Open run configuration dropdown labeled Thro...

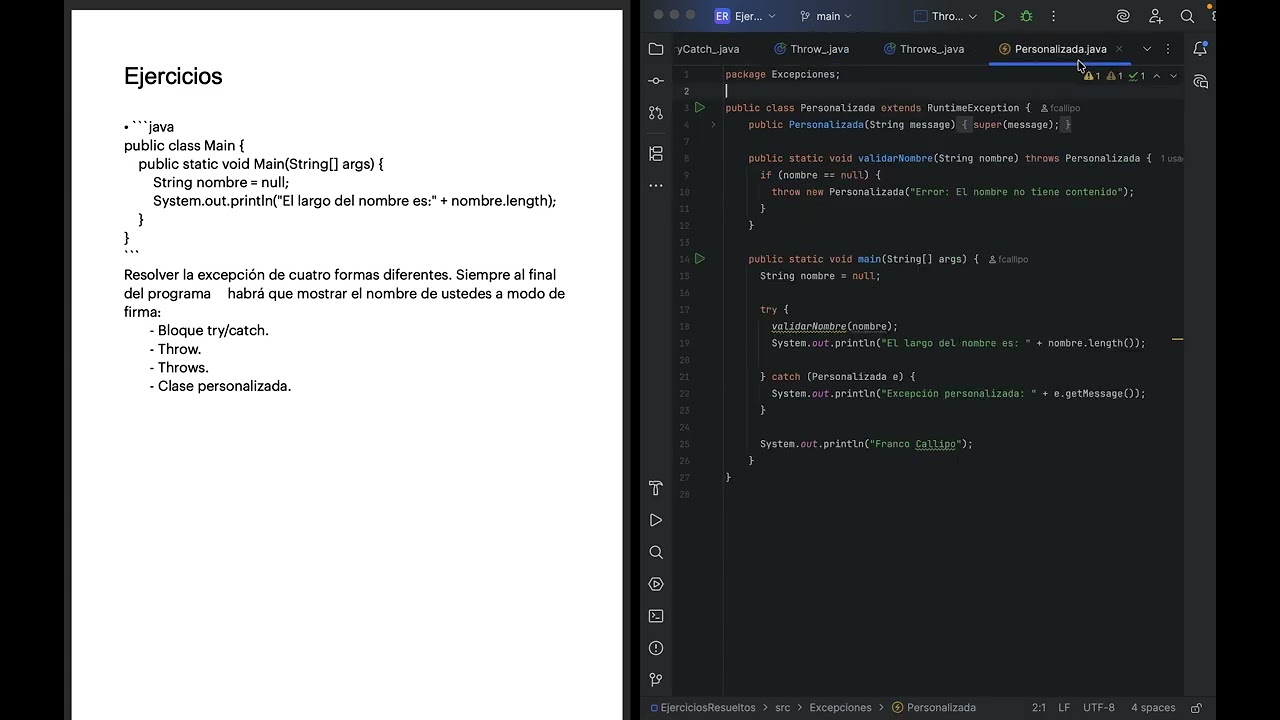click(x=946, y=16)
